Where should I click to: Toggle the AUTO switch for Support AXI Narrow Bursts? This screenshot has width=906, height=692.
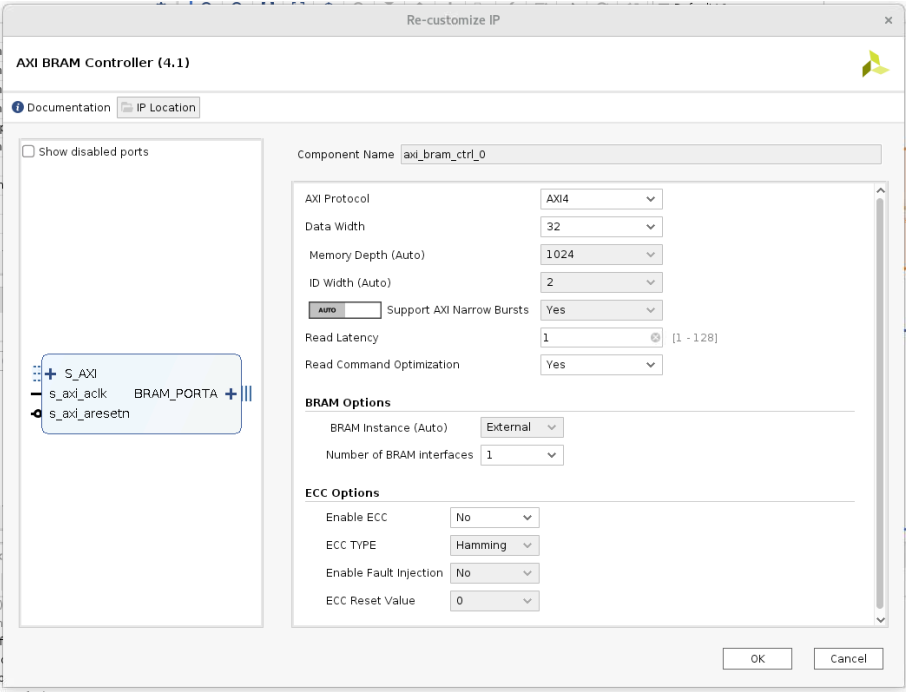(344, 309)
